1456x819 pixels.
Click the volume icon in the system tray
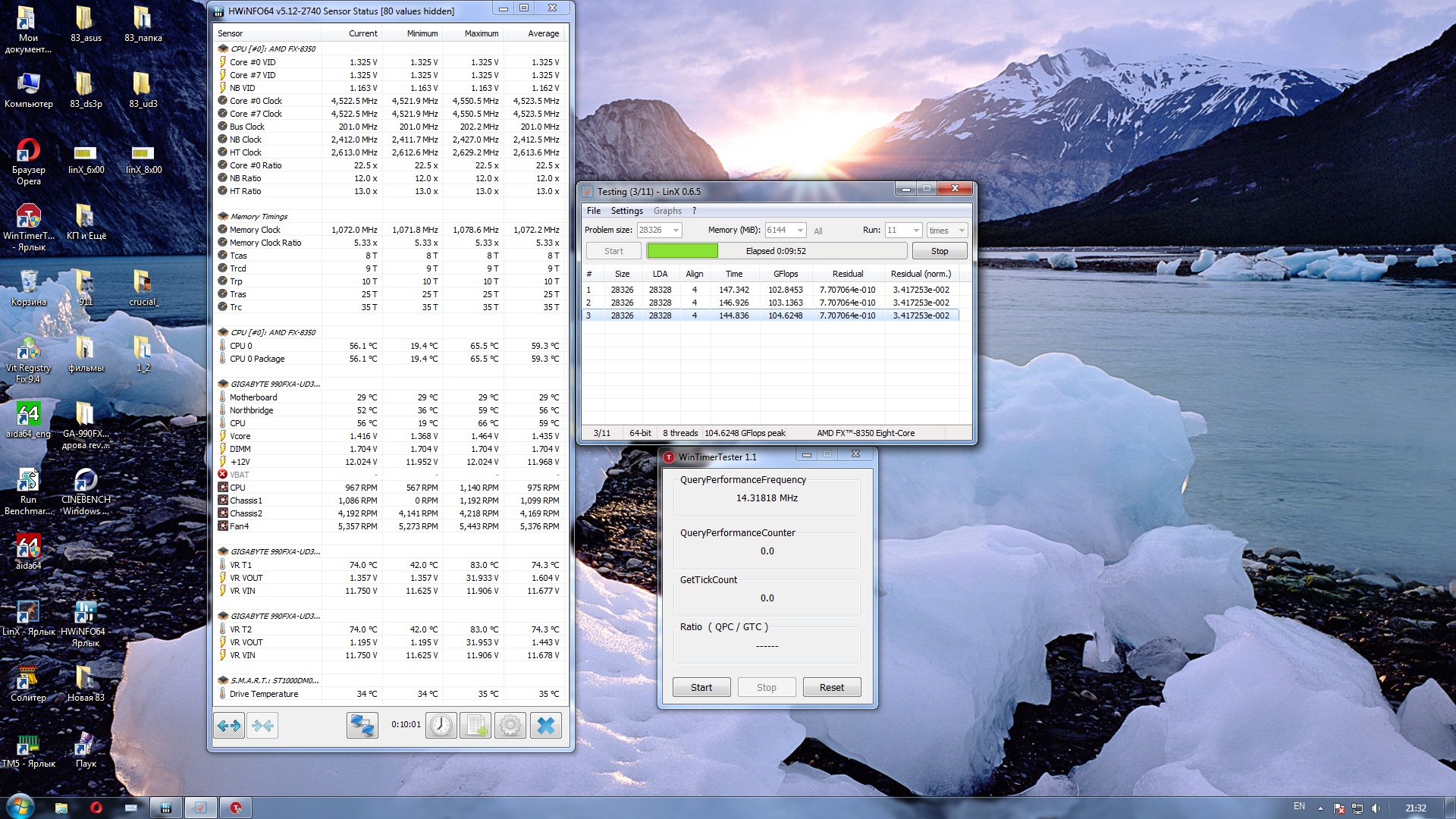(1376, 808)
